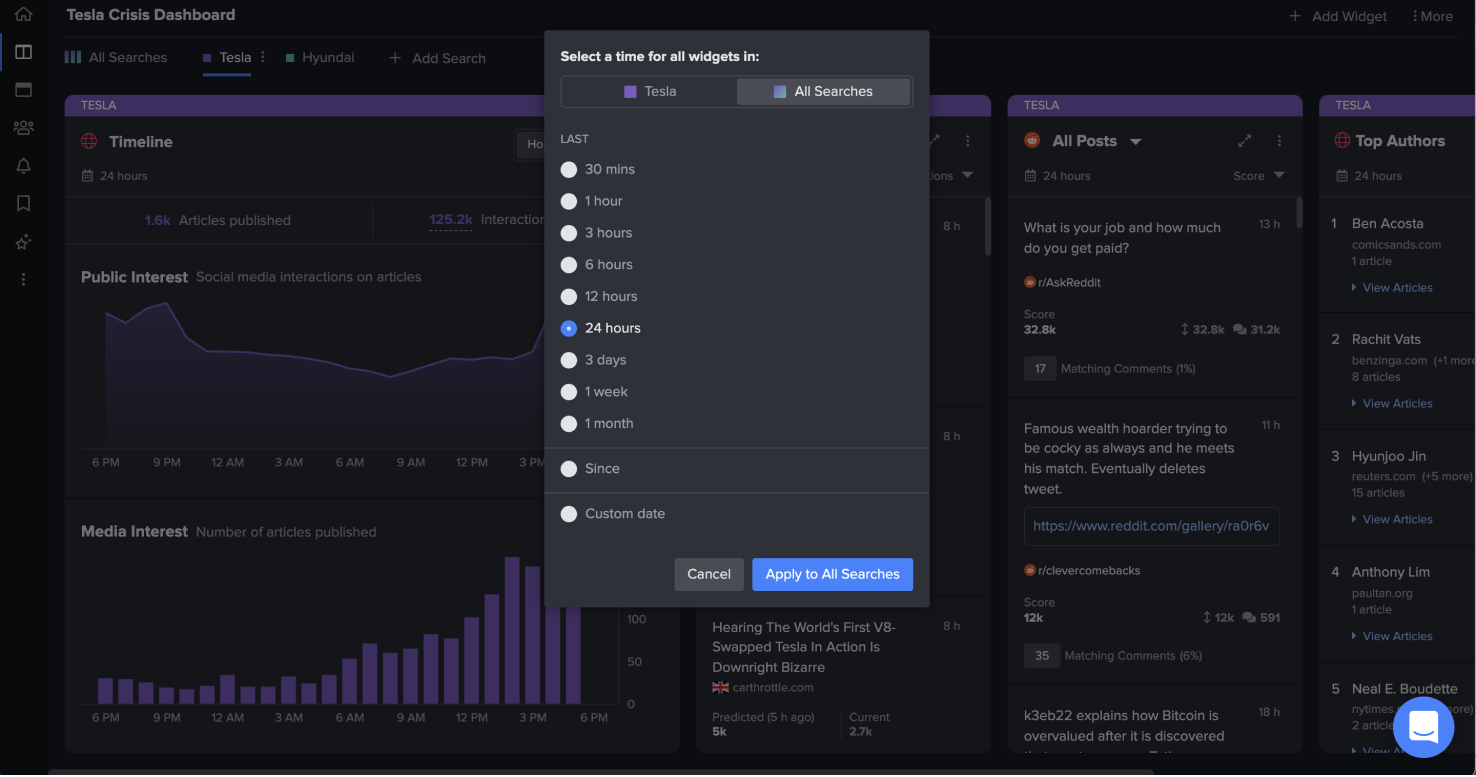Expand View Articles under Ben Acosta
1476x777 pixels.
pyautogui.click(x=1392, y=288)
